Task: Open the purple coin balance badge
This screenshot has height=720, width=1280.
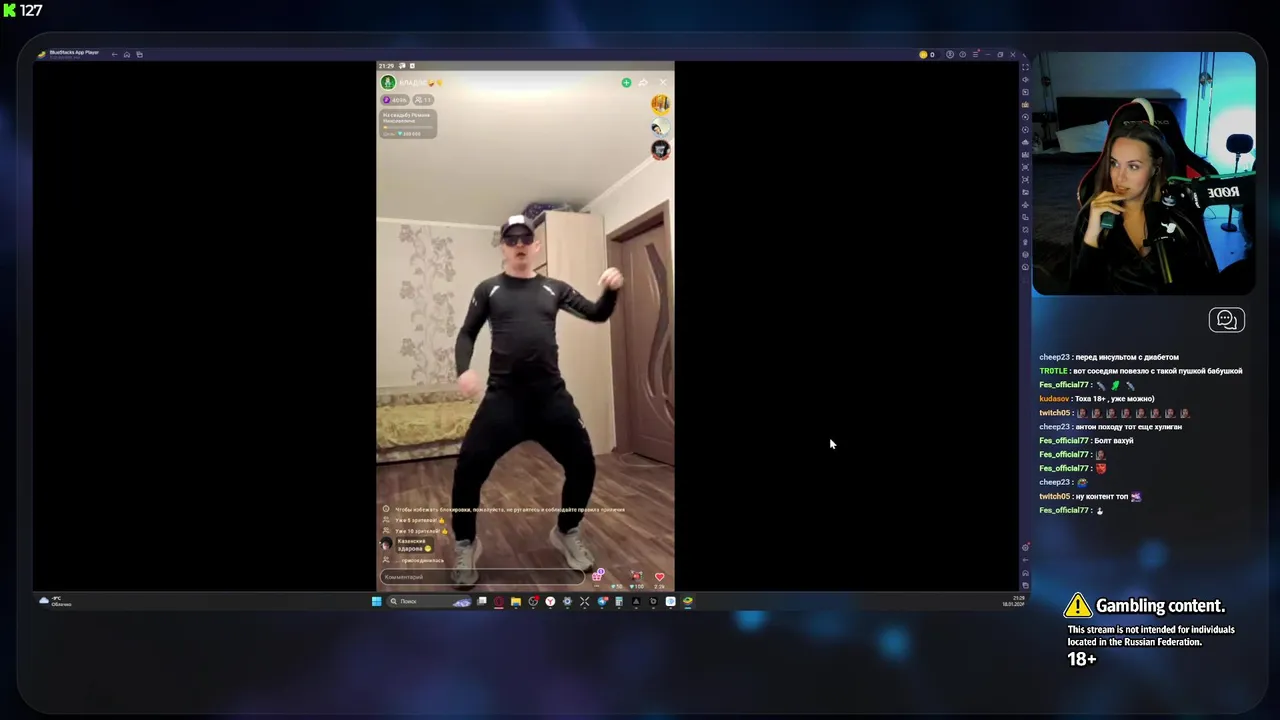Action: (396, 100)
